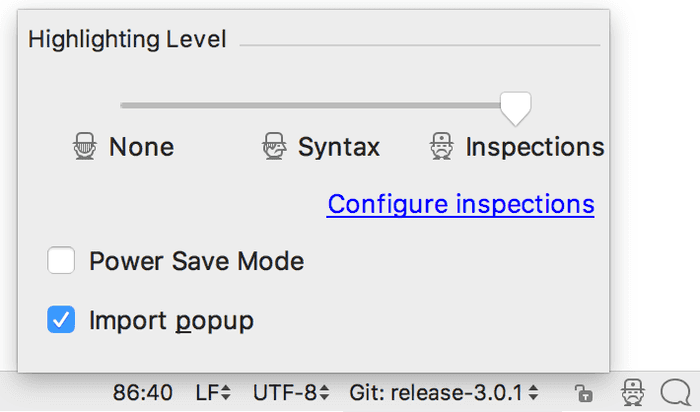Click the Power Save Mode label

pos(196,262)
